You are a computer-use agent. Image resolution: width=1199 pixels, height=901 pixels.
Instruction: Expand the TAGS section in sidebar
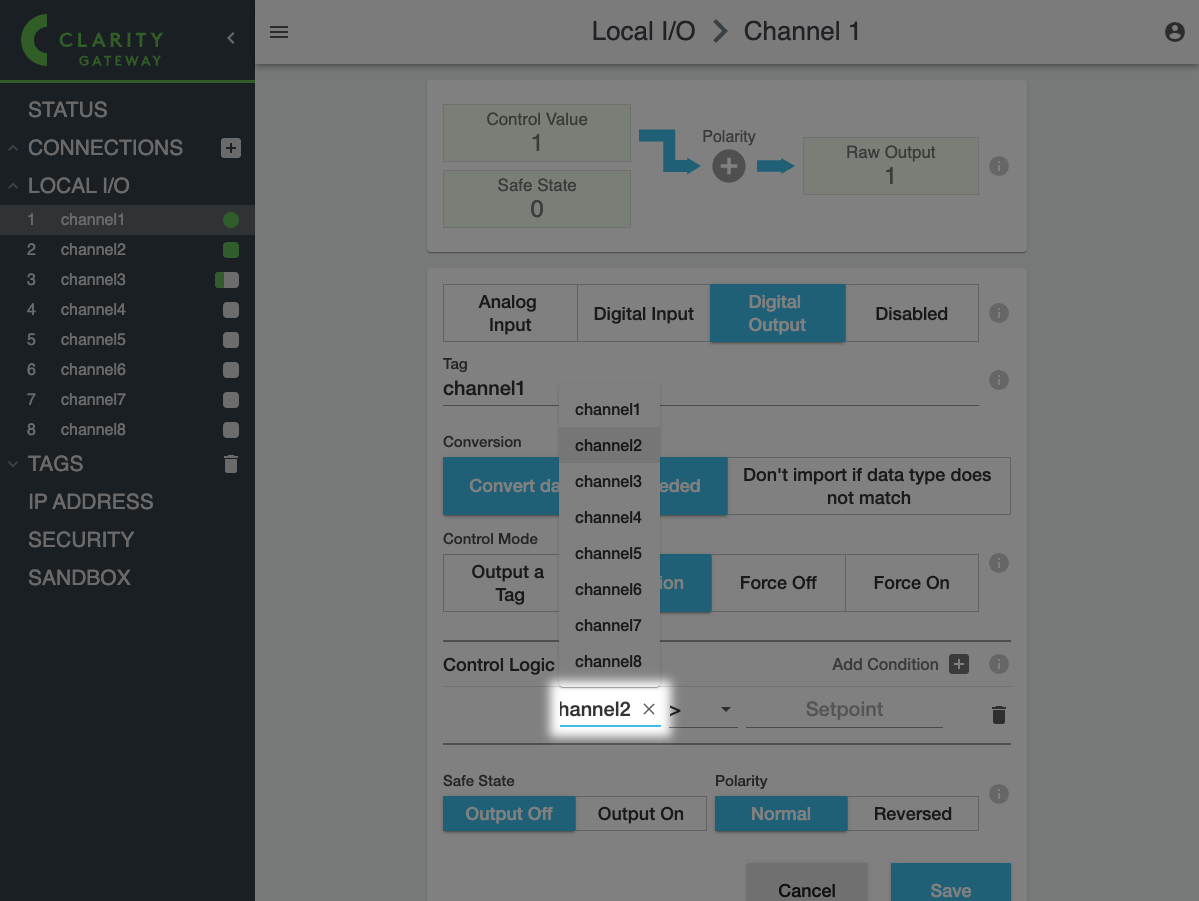click(x=56, y=464)
